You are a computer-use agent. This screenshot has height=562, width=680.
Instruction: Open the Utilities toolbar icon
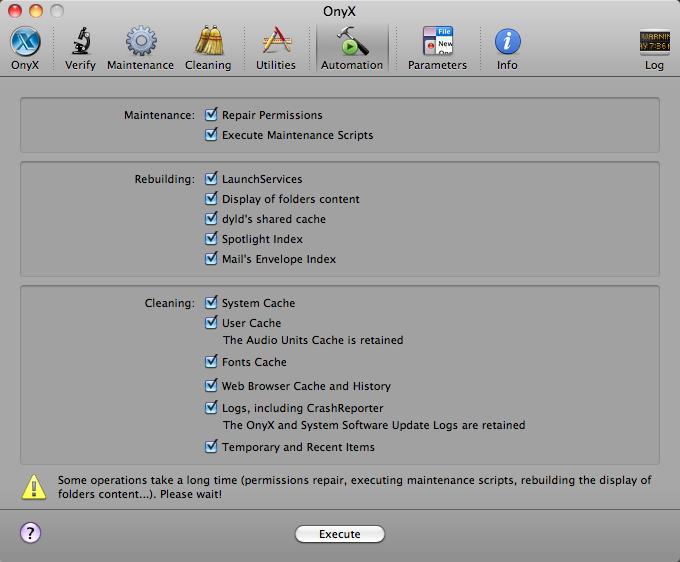coord(276,43)
